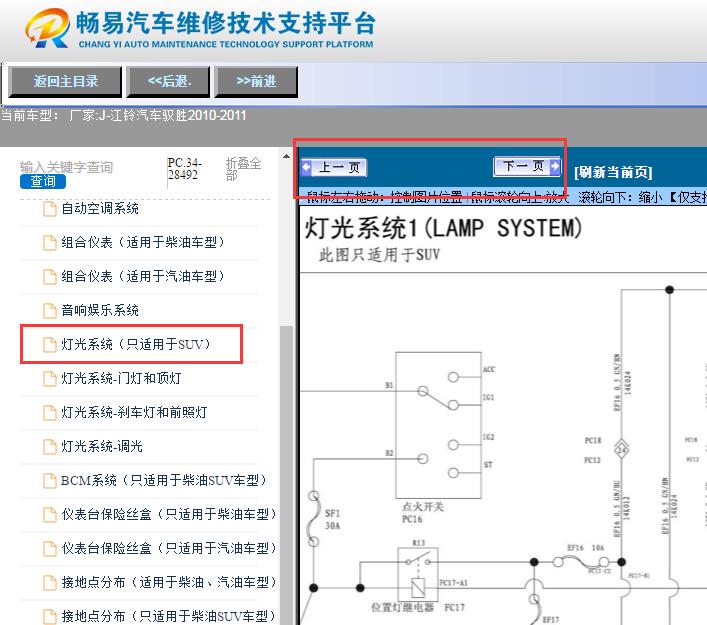The width and height of the screenshot is (707, 625).
Task: Click document icon beside 灯光系统-刹车灯和前照灯
Action: point(50,413)
